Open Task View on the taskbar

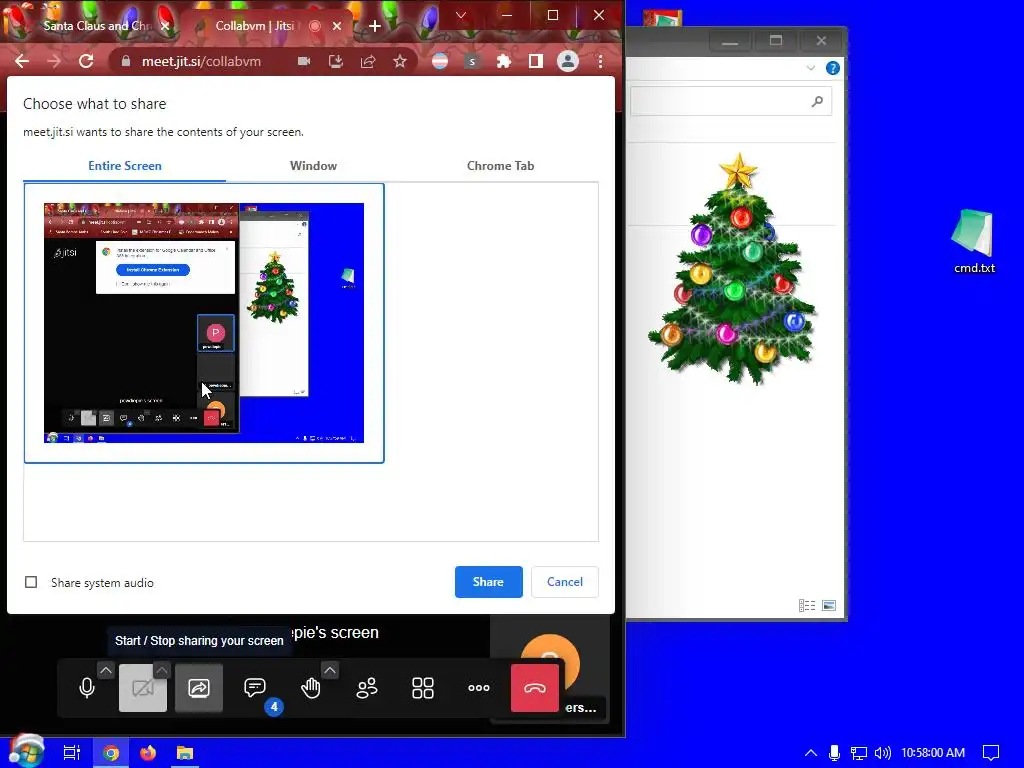click(71, 753)
